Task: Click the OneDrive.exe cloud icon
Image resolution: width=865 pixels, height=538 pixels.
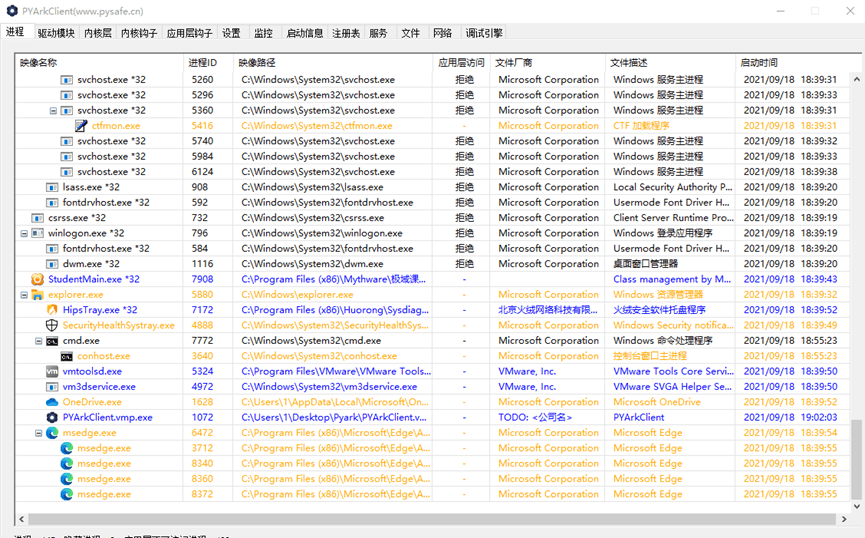Action: 52,402
